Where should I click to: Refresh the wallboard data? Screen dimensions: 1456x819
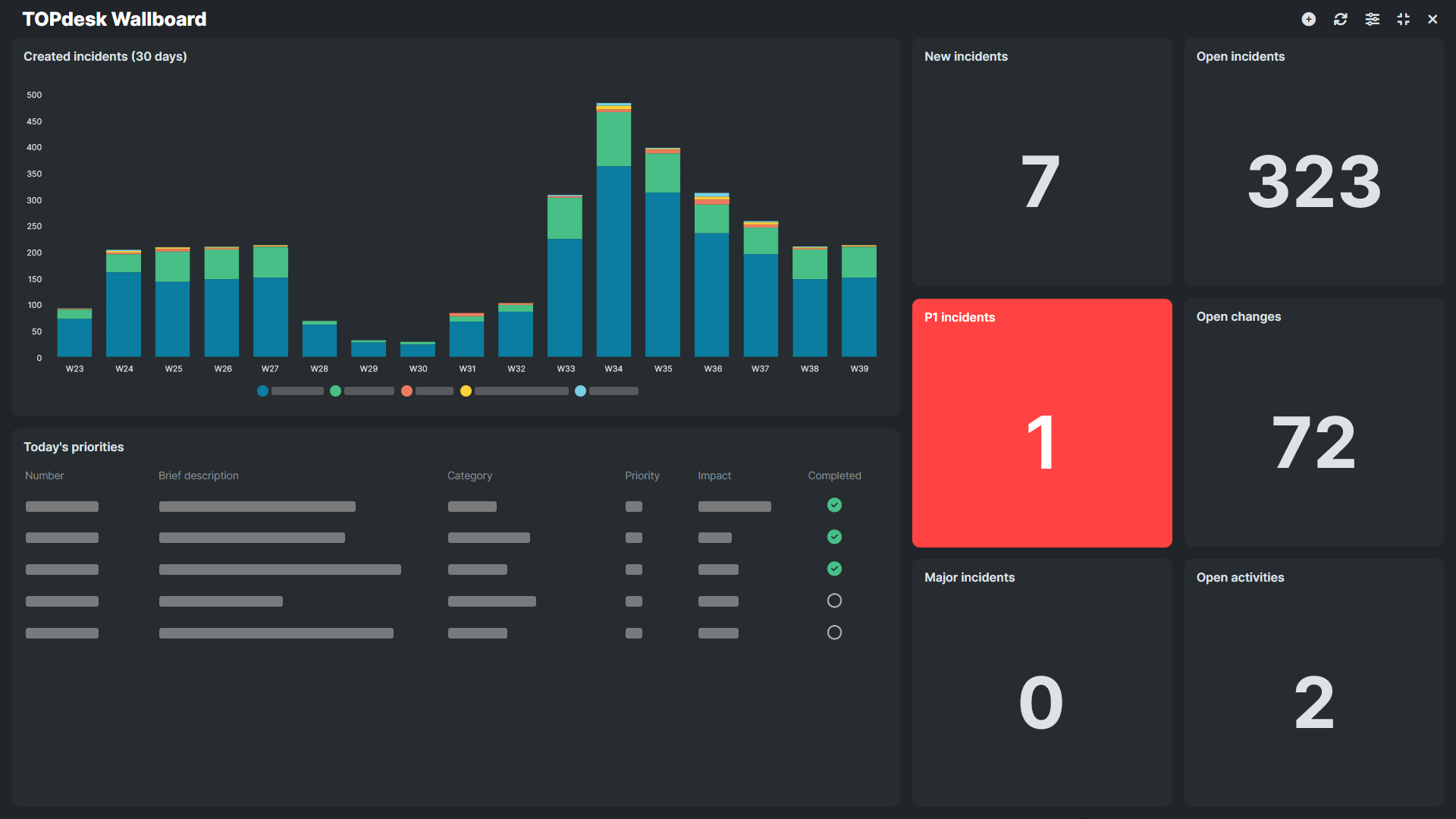tap(1341, 19)
